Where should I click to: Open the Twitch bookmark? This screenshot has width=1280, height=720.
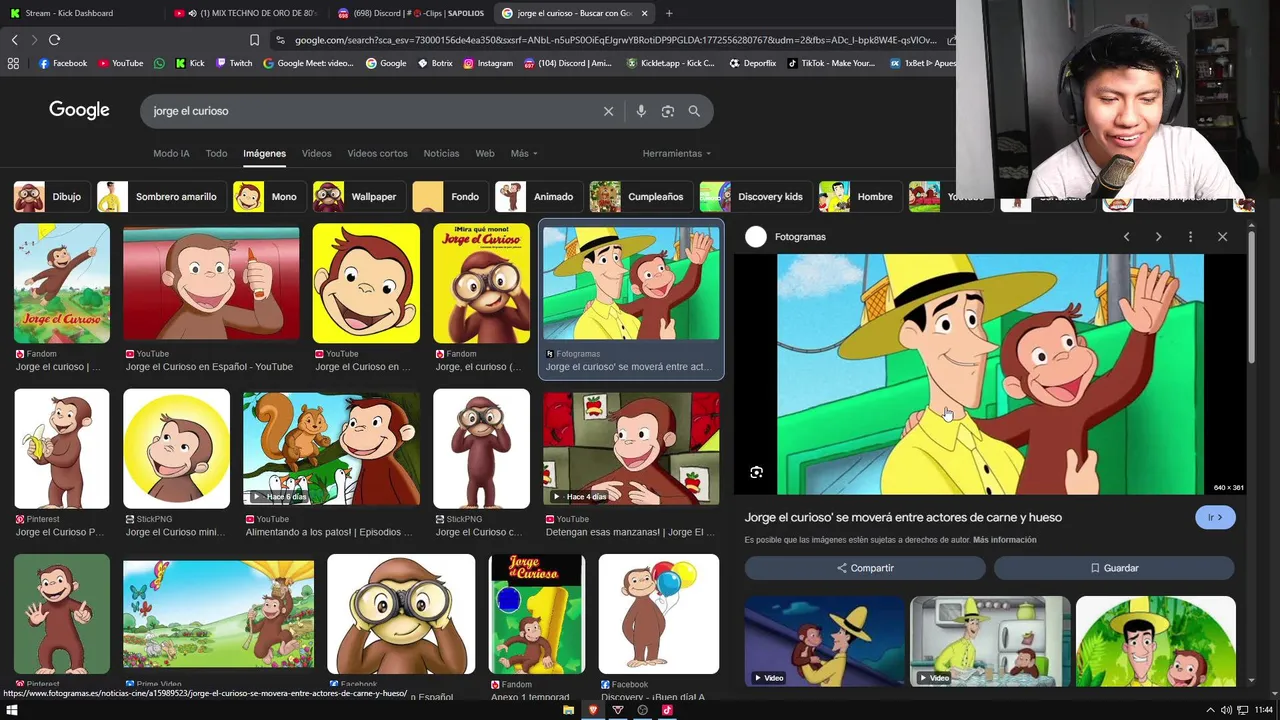click(234, 63)
